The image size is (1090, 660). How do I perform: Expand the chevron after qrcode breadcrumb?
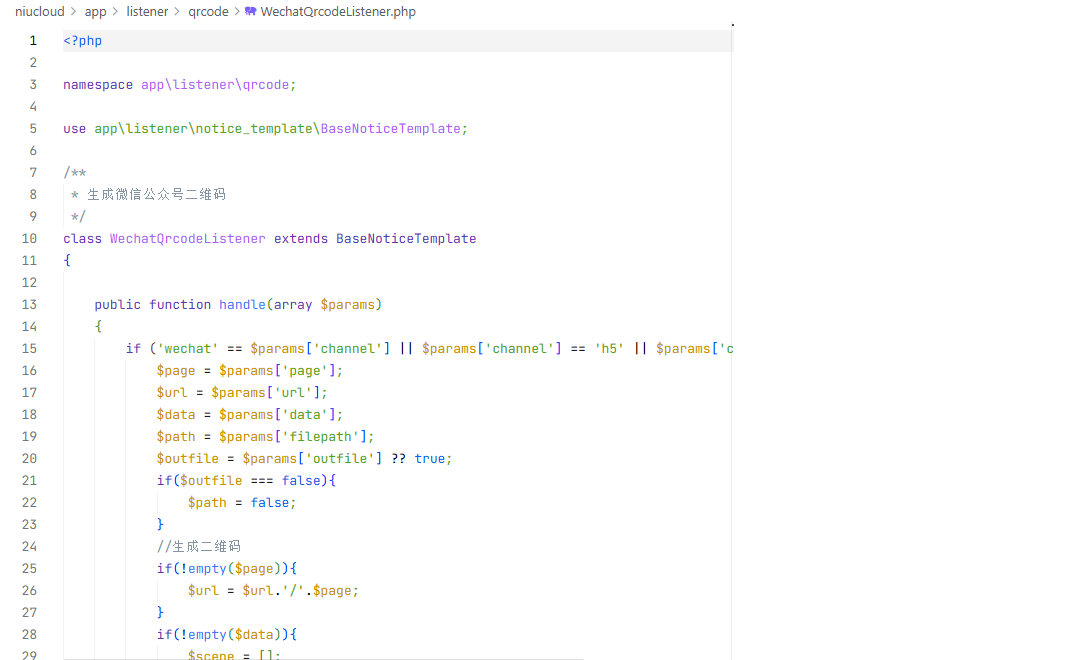pyautogui.click(x=237, y=12)
